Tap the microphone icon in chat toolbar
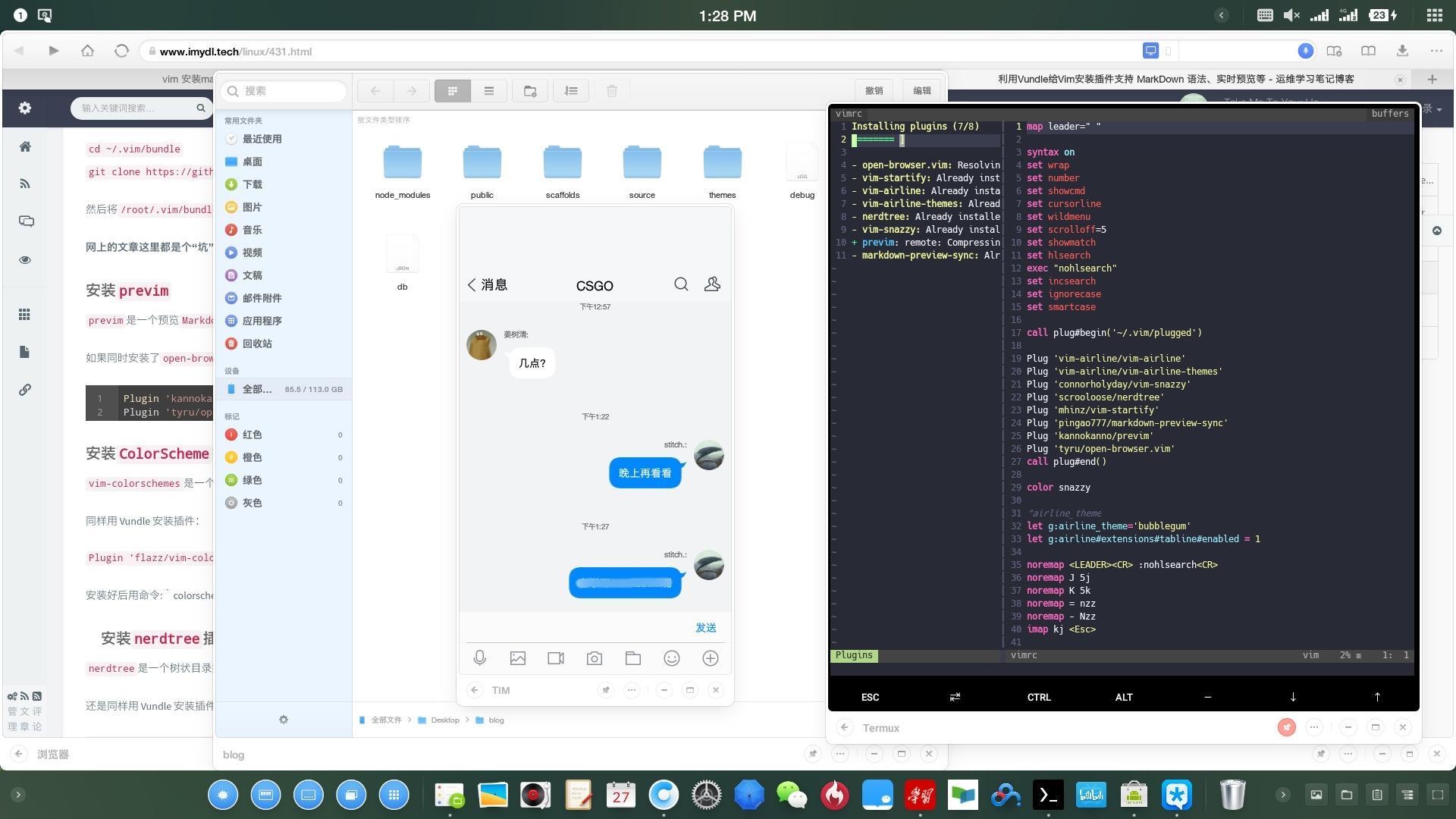This screenshot has width=1456, height=819. click(x=479, y=658)
